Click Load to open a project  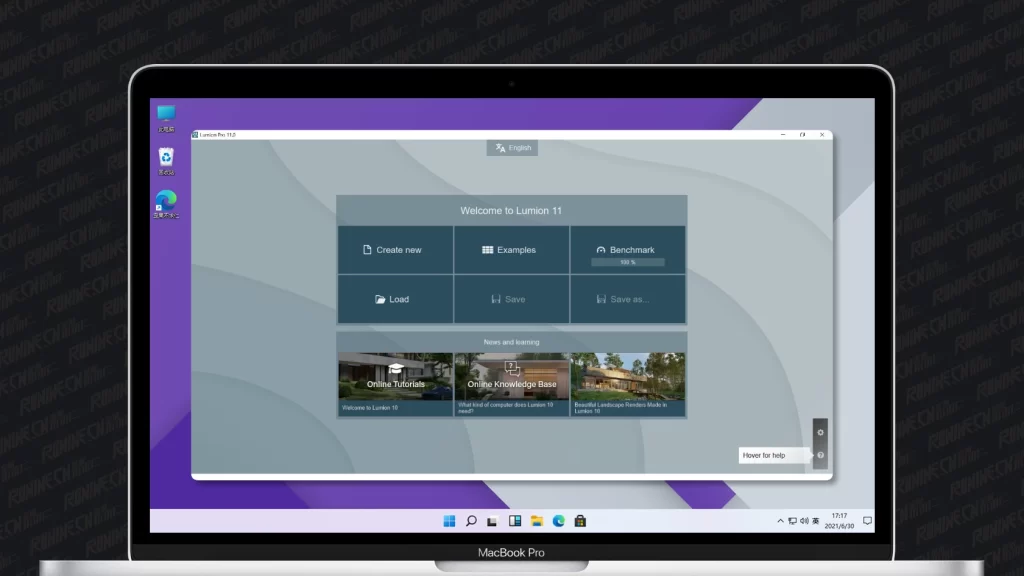pos(395,299)
